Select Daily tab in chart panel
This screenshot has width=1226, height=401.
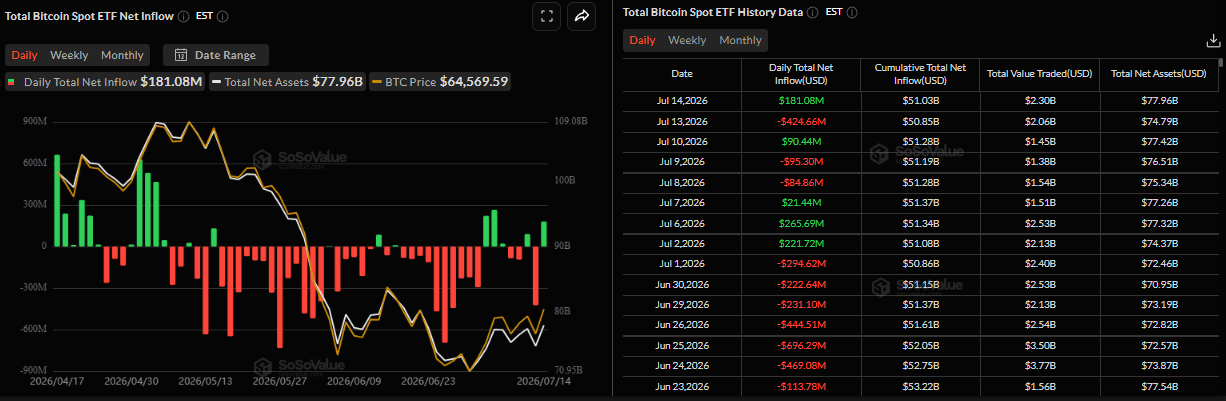click(x=25, y=55)
